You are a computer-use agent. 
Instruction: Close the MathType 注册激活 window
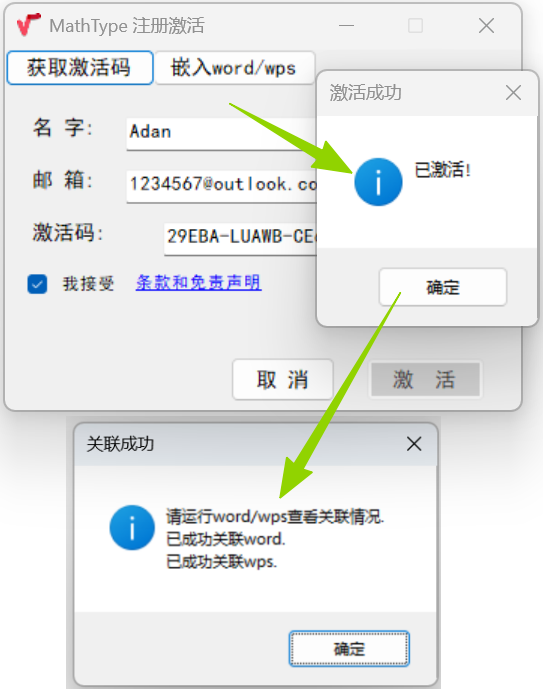click(486, 26)
